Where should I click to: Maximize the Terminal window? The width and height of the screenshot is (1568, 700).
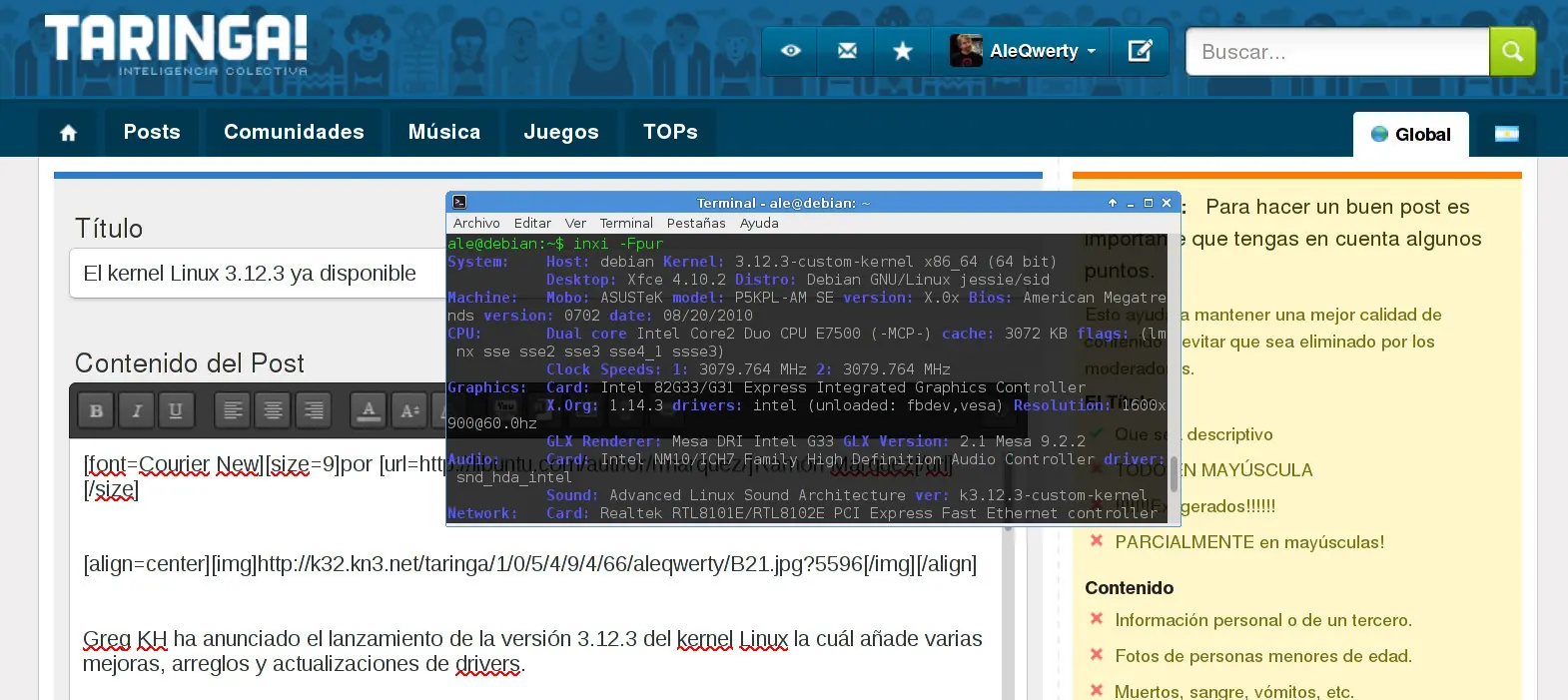(x=1149, y=203)
